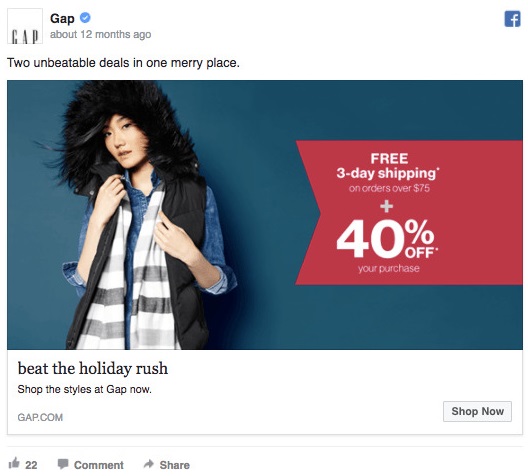Open the Gap page name link
Screen dimensions: 528x476
coord(62,18)
